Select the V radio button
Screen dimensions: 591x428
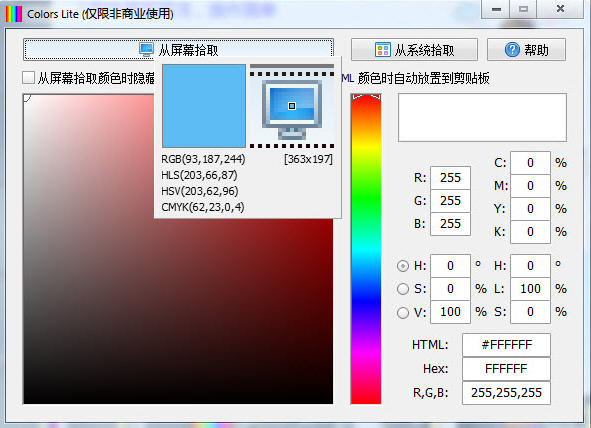coord(403,312)
